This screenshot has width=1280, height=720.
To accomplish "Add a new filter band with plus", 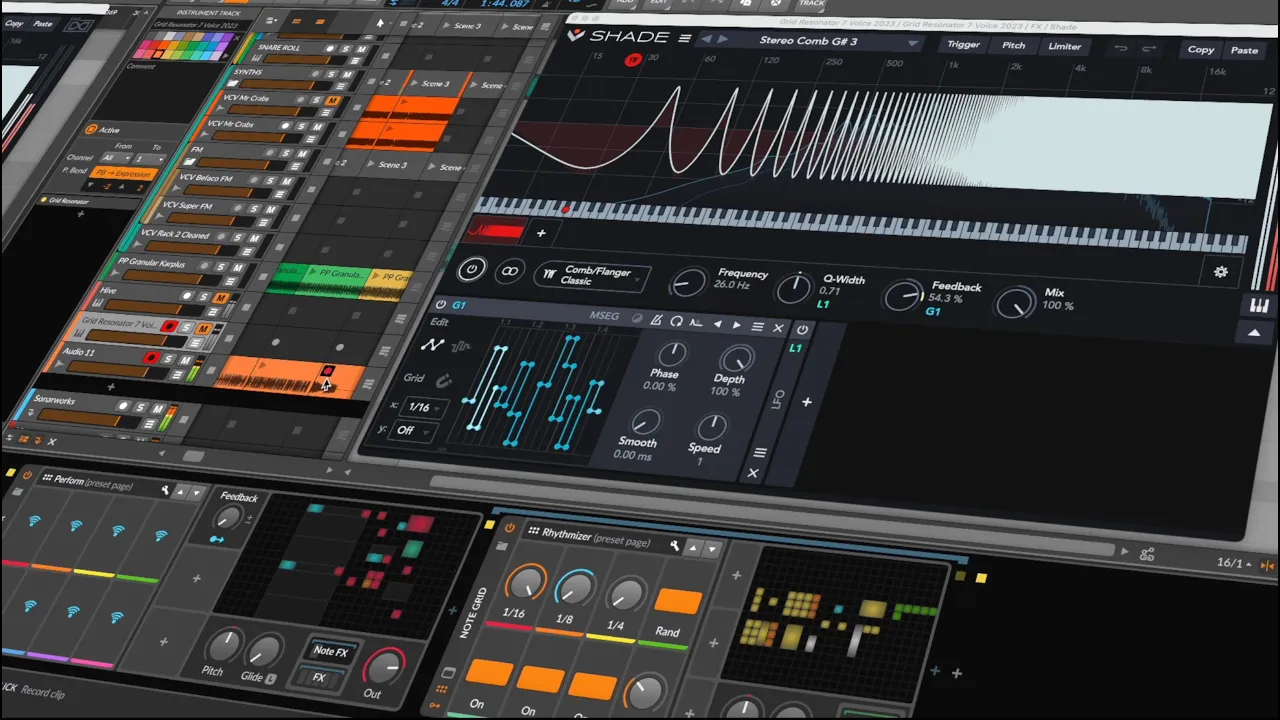I will (x=541, y=233).
